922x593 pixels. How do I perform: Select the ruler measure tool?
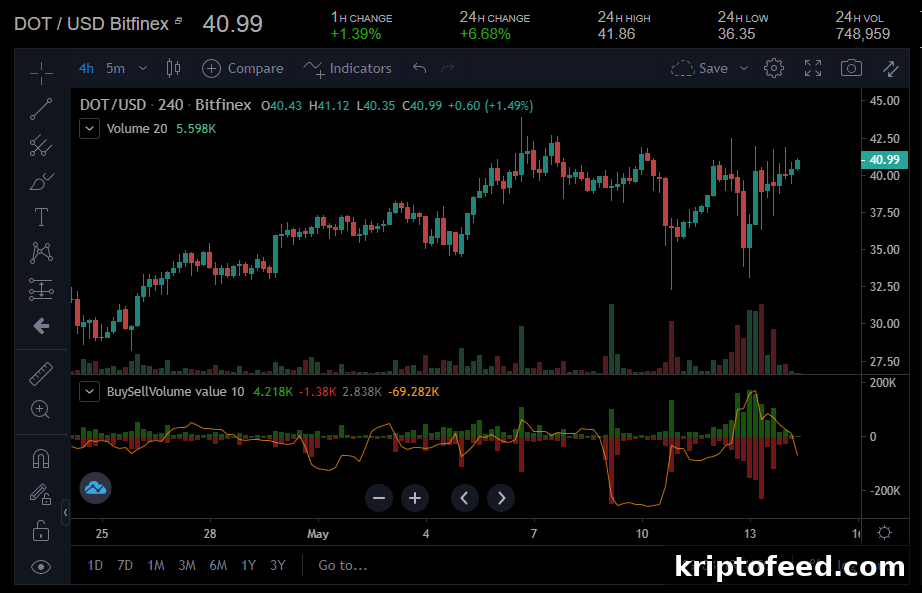pyautogui.click(x=41, y=374)
